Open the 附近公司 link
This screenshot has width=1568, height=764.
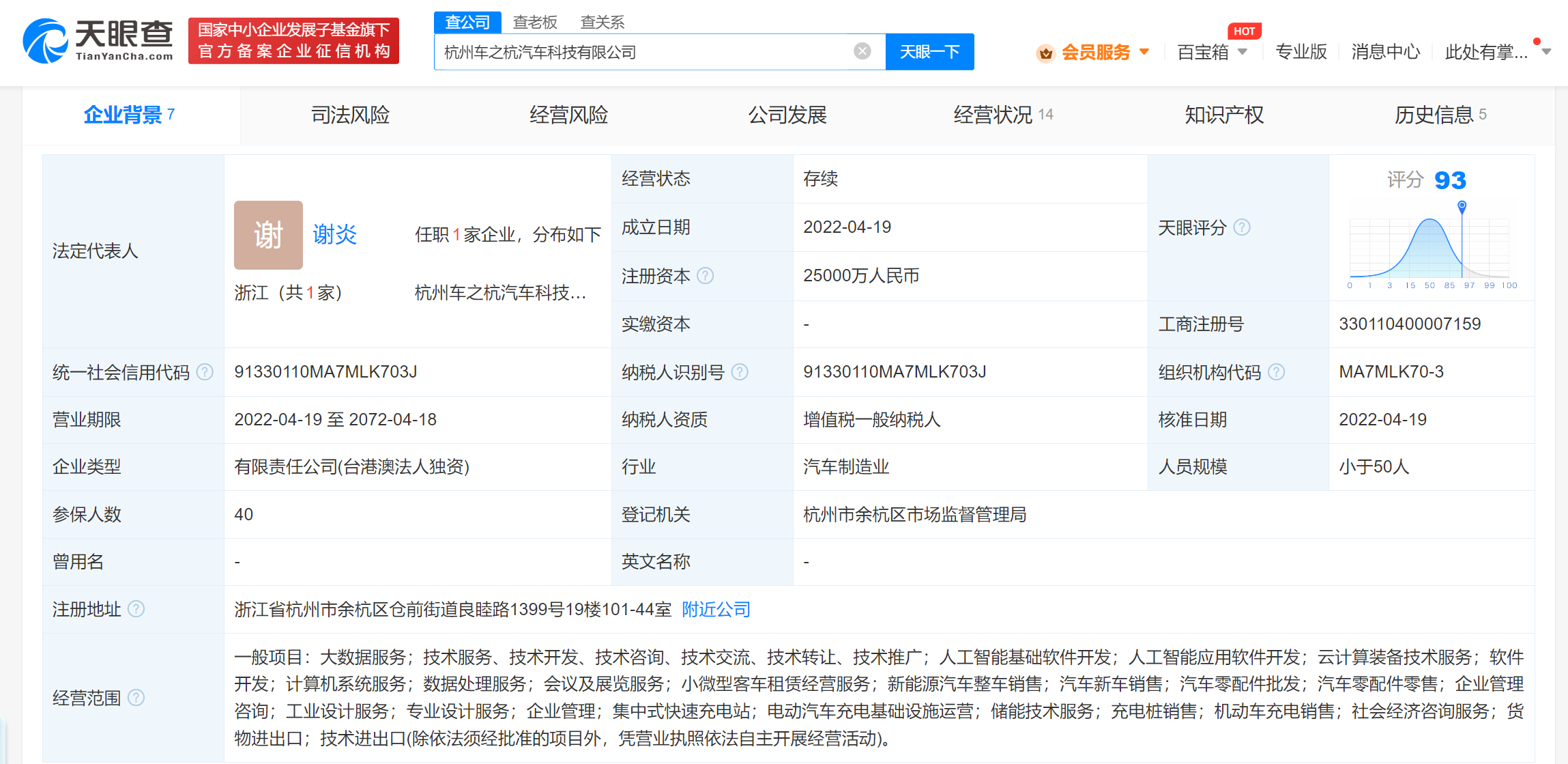pyautogui.click(x=716, y=609)
